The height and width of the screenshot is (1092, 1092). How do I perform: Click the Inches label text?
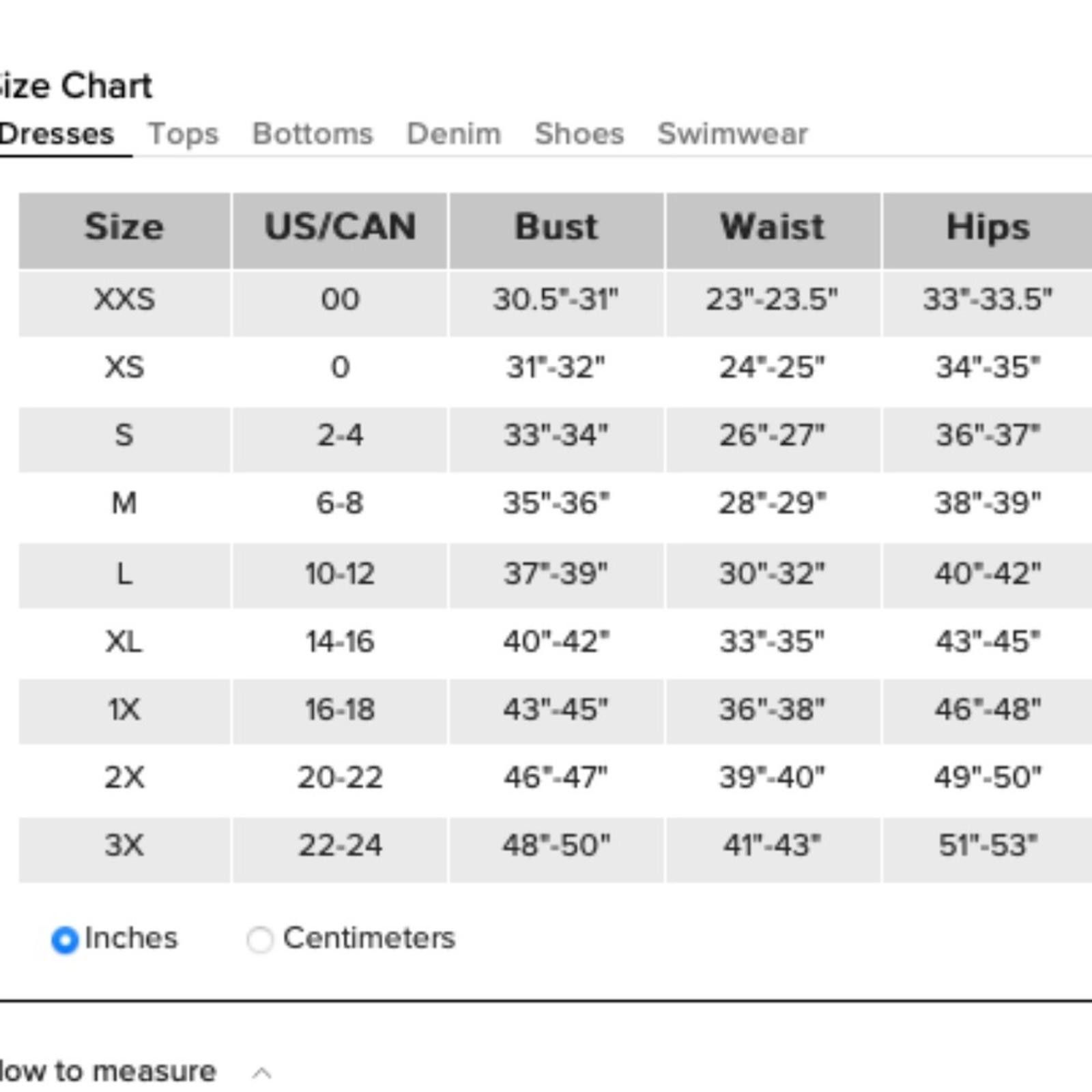(x=131, y=938)
